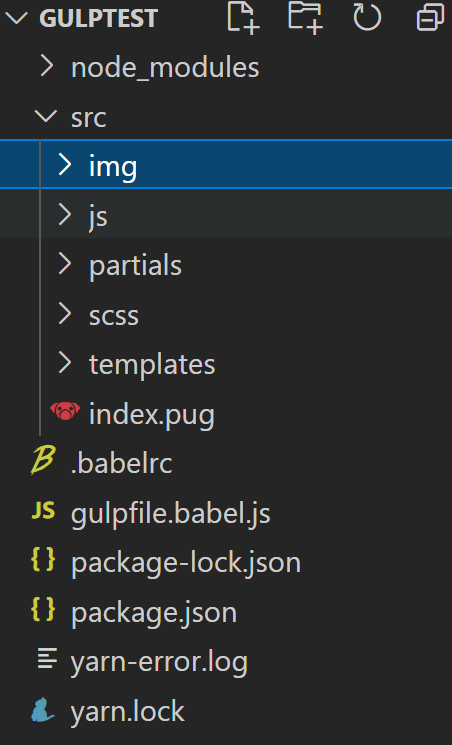Open the package.json file
Viewport: 452px width, 745px height.
pyautogui.click(x=154, y=613)
